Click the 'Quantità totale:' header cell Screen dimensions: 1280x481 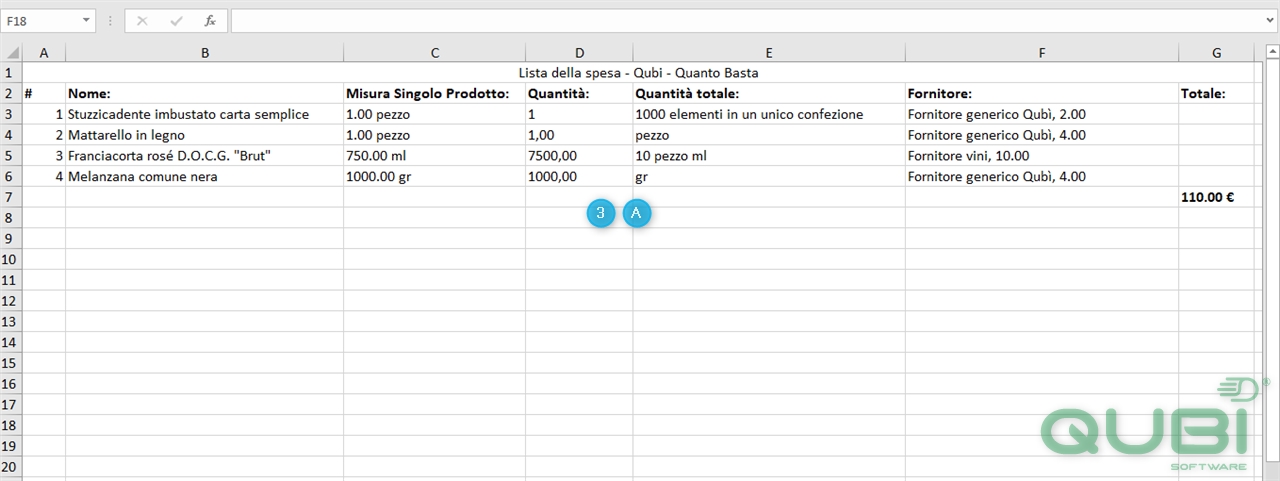click(769, 94)
